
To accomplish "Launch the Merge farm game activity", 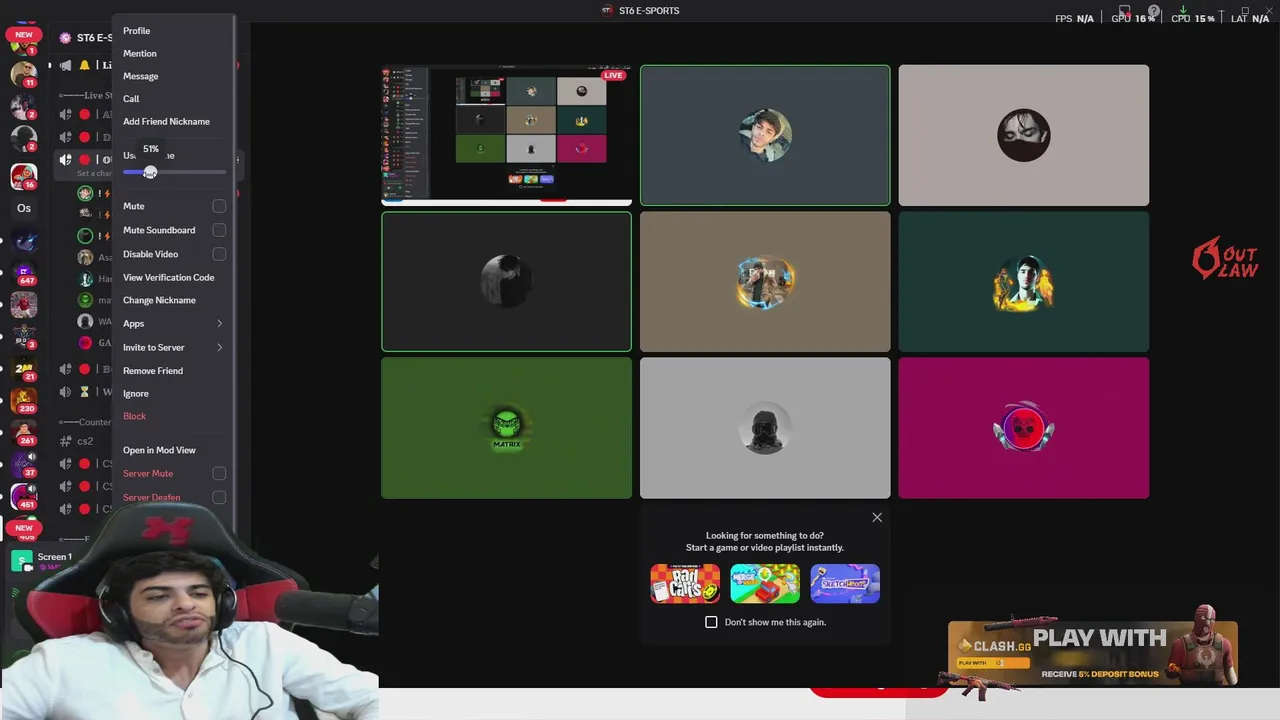I will (x=765, y=584).
